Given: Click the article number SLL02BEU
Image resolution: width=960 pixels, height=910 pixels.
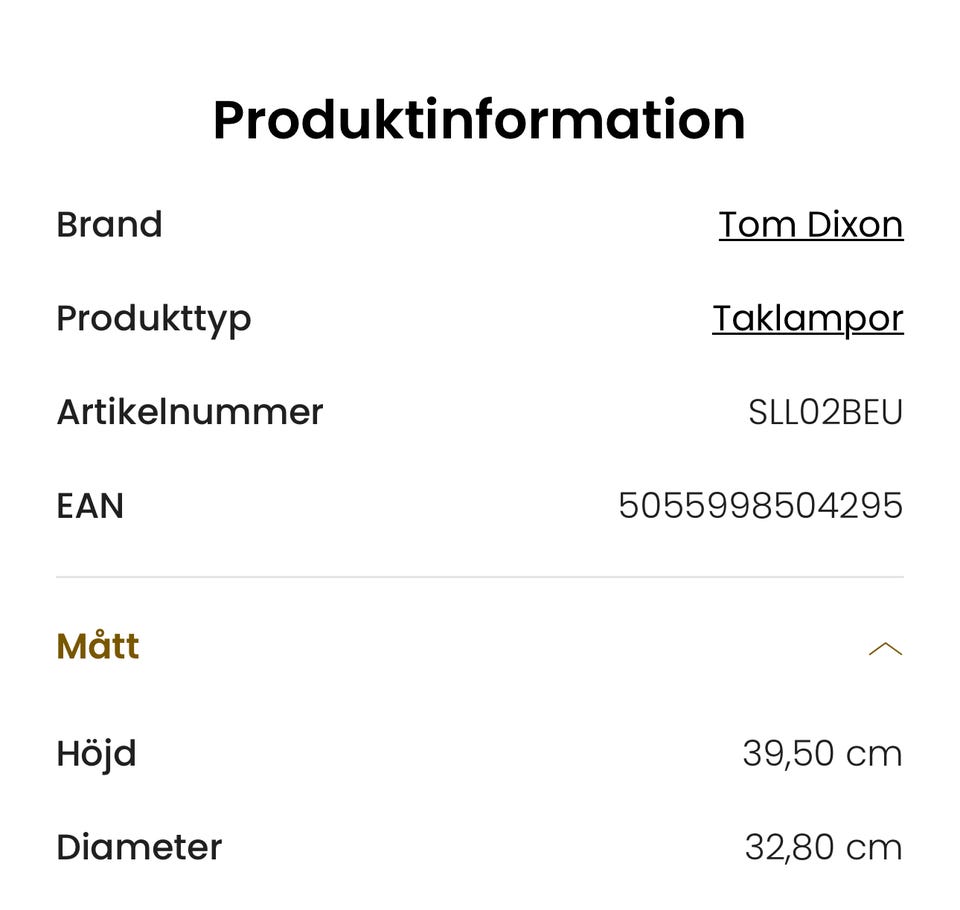Looking at the screenshot, I should [x=825, y=413].
